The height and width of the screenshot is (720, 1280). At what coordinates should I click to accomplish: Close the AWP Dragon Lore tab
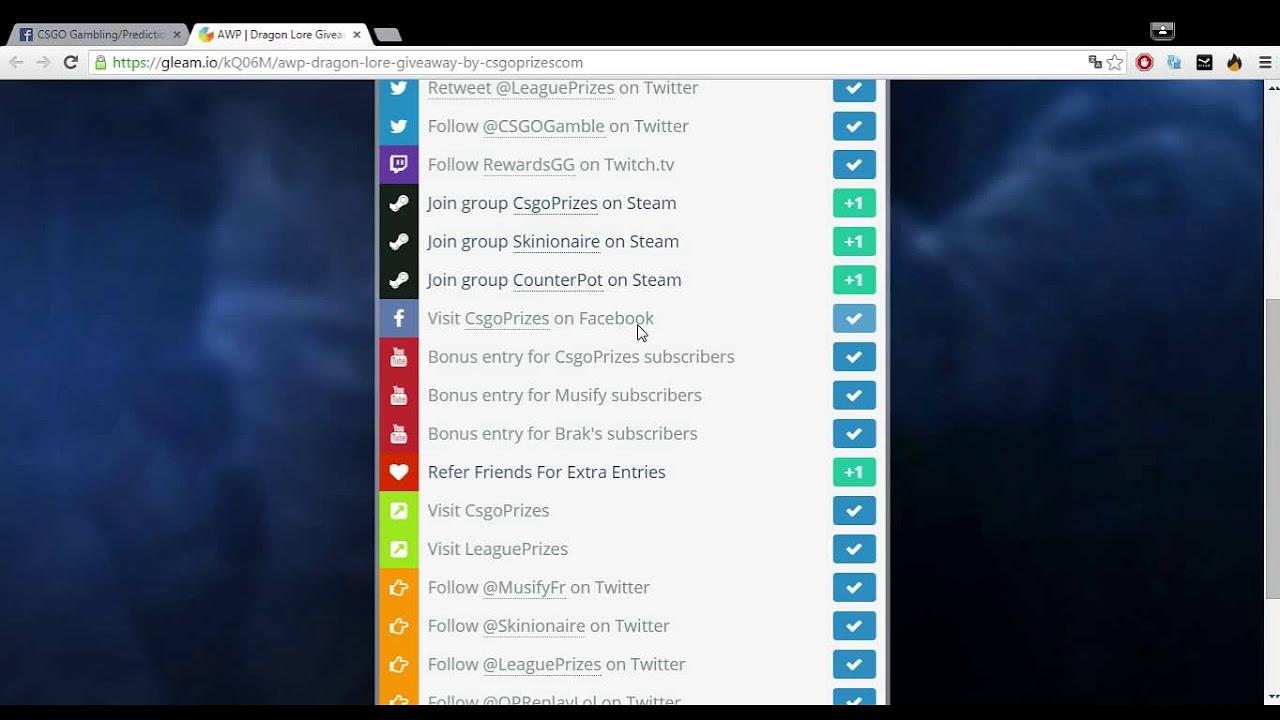(x=357, y=34)
